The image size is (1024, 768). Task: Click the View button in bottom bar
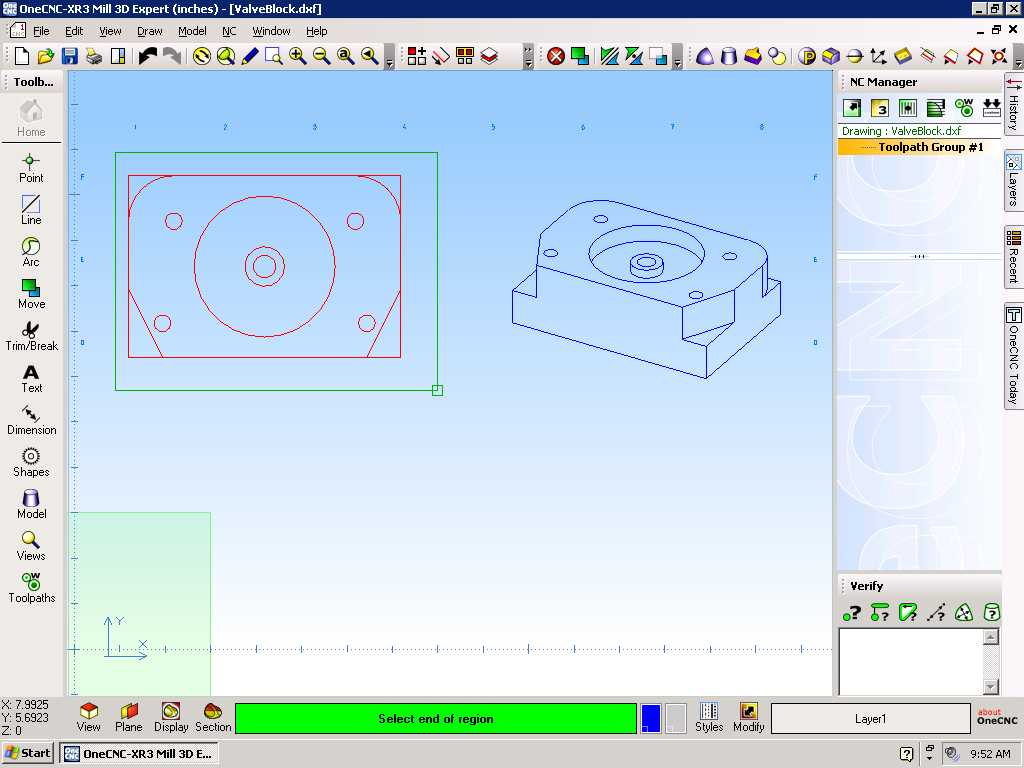click(88, 718)
